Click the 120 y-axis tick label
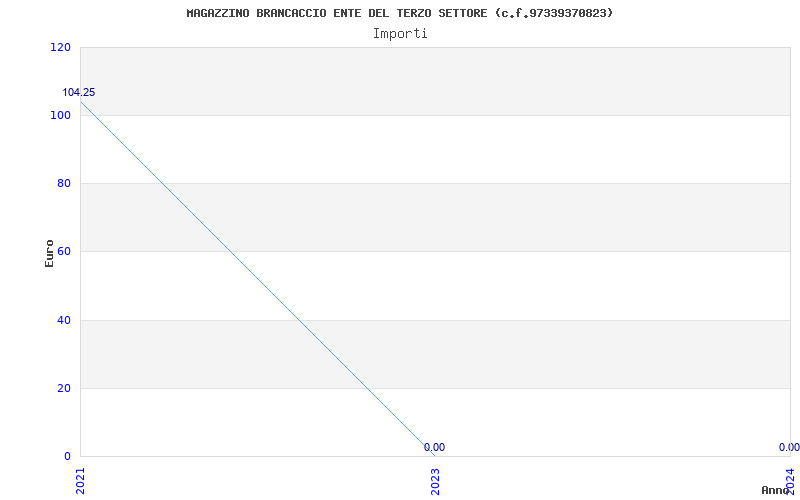The image size is (800, 500). tap(60, 47)
